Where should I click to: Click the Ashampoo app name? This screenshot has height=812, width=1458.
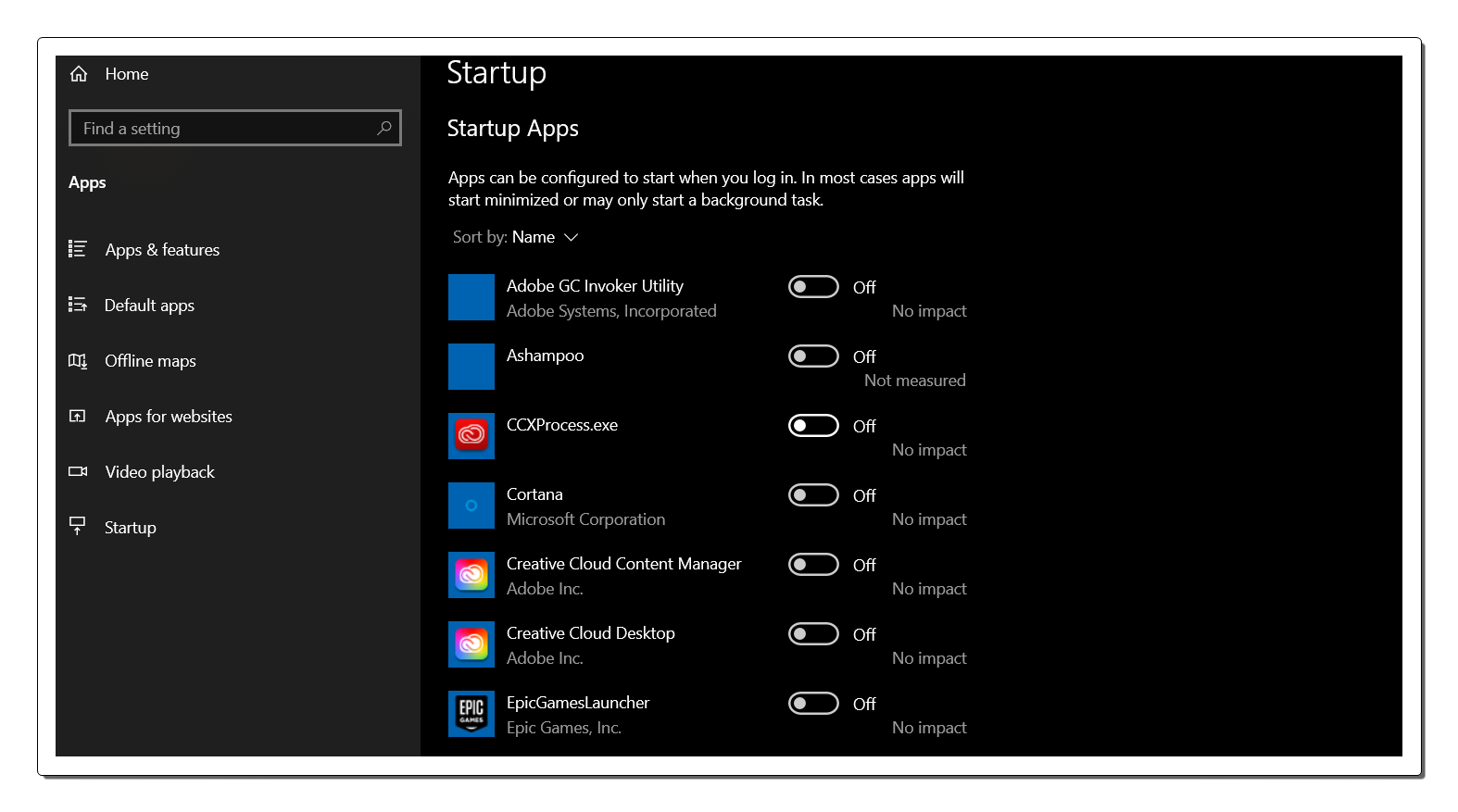tap(545, 356)
